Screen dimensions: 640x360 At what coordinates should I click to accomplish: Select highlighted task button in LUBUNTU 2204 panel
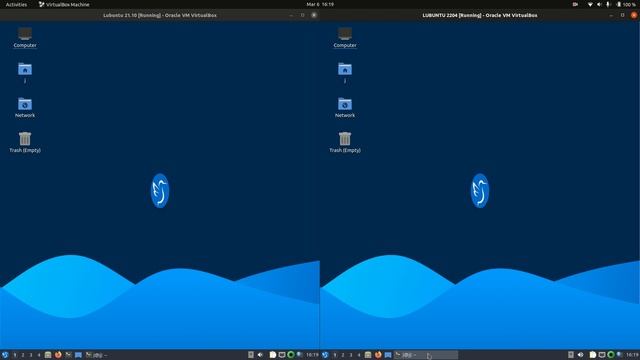[x=426, y=355]
